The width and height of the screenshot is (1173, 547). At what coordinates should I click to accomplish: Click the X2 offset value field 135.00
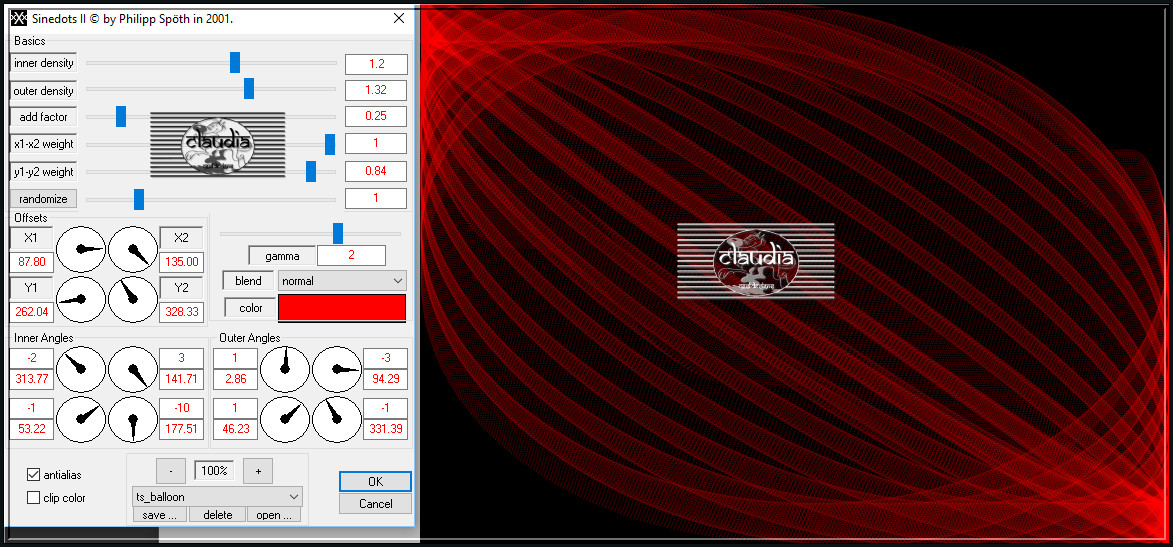[182, 262]
